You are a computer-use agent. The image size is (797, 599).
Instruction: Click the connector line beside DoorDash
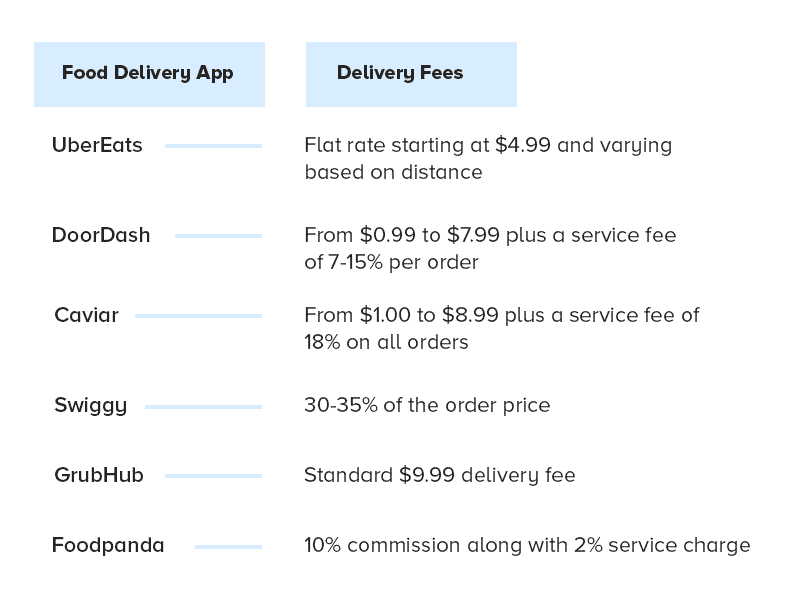219,236
